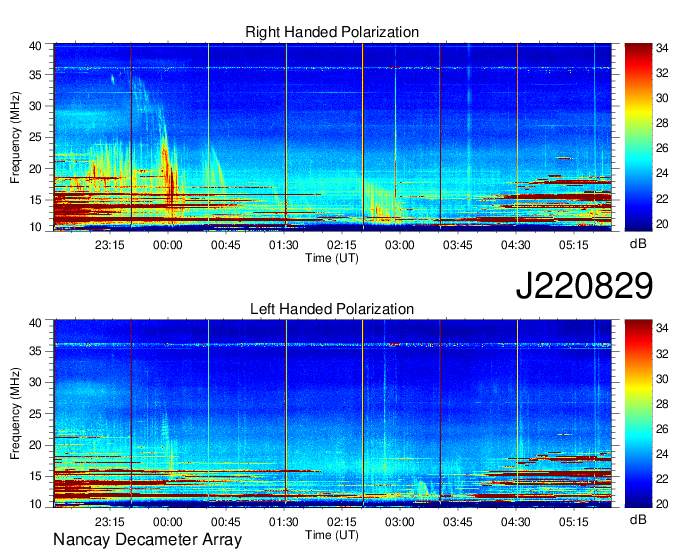Screen dimensions: 680x552
Task: Click the J220829 observation label
Action: [584, 285]
